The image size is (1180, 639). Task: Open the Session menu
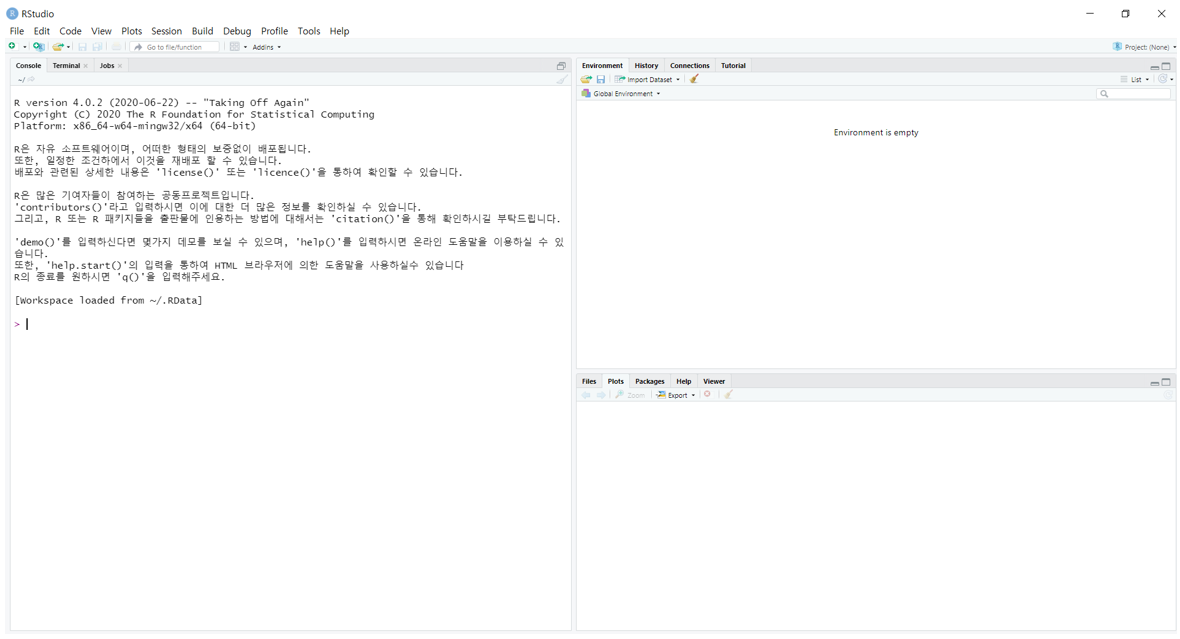(x=166, y=30)
